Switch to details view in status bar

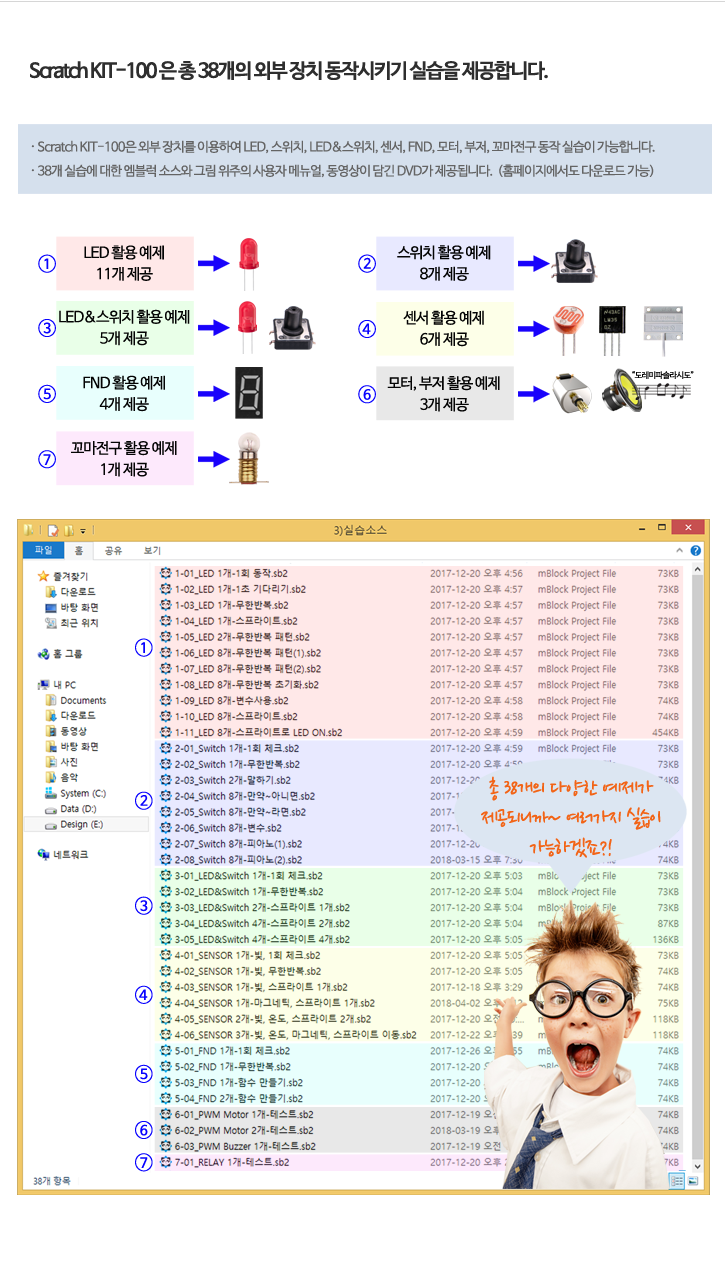point(677,1181)
